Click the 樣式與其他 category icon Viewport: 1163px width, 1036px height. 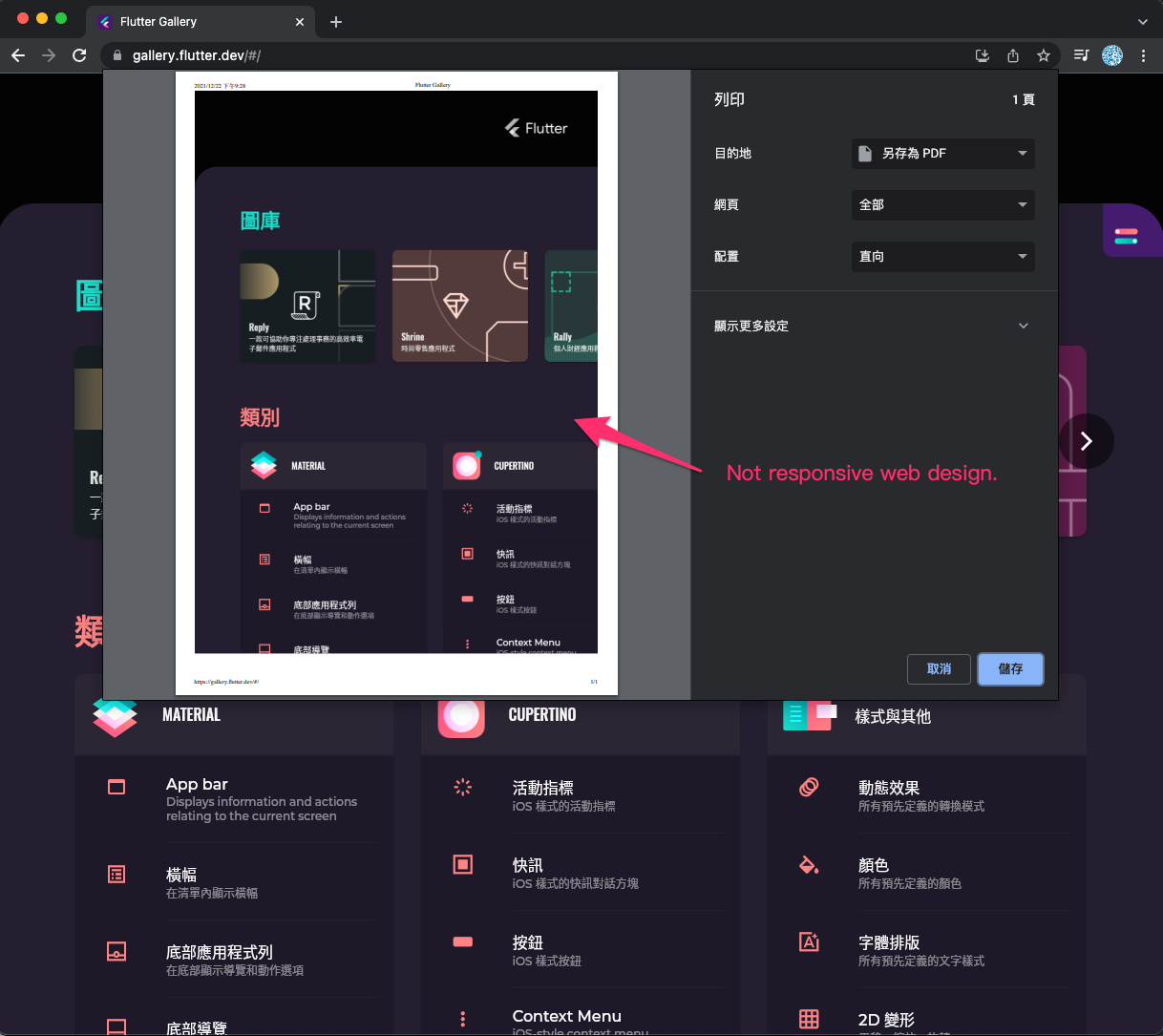(809, 715)
